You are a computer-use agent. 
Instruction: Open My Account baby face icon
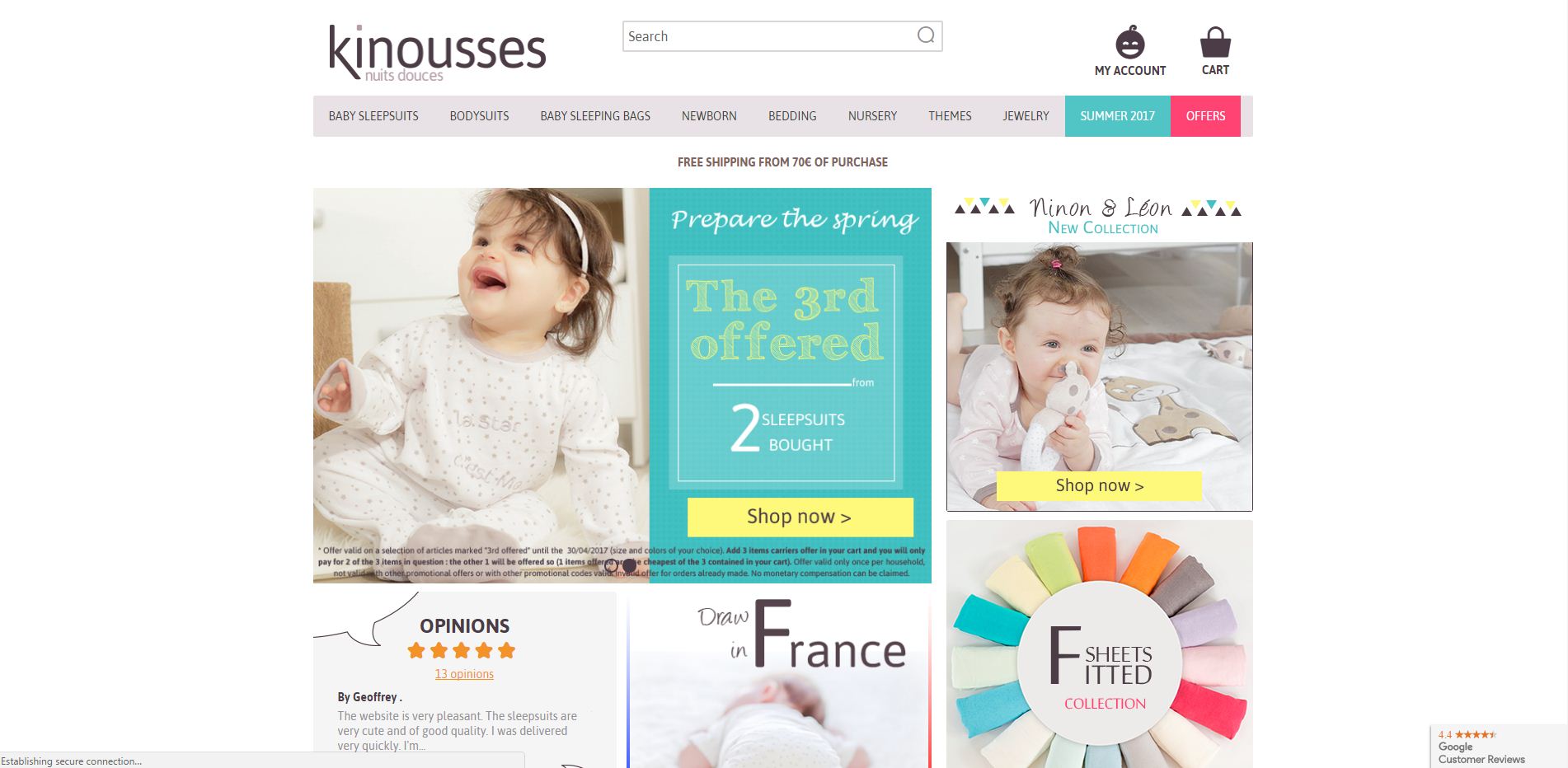tap(1130, 42)
